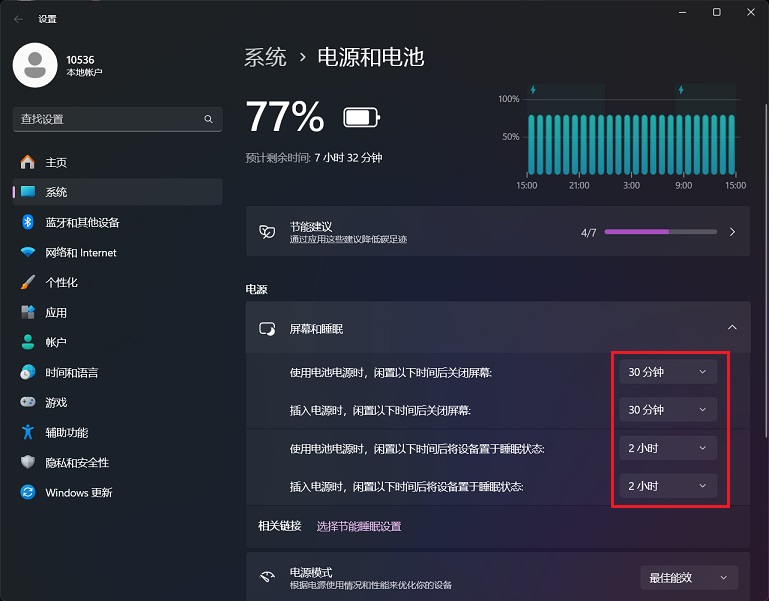Image resolution: width=769 pixels, height=601 pixels.
Task: Click the 应用 apps icon
Action: click(x=28, y=313)
